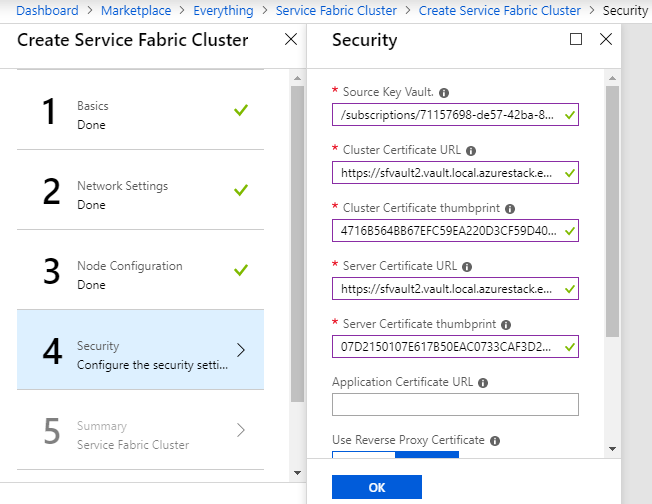
Task: Click the Application Certificate URL field
Action: click(x=455, y=404)
